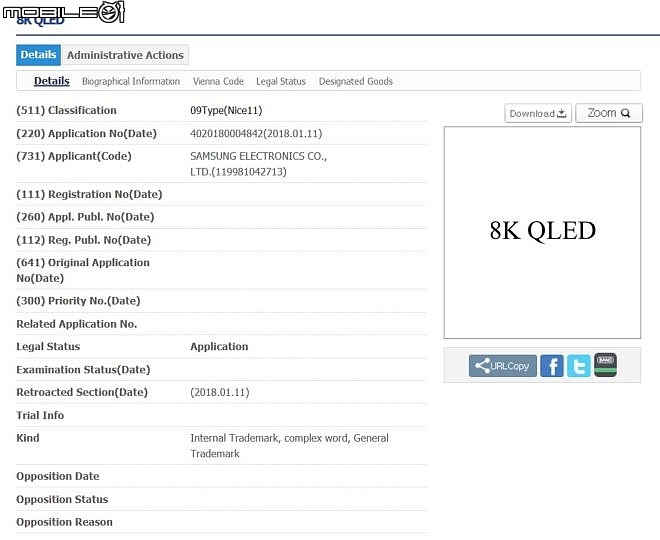Viewport: 660px width, 540px height.
Task: Share via the Twitter icon
Action: coord(579,365)
